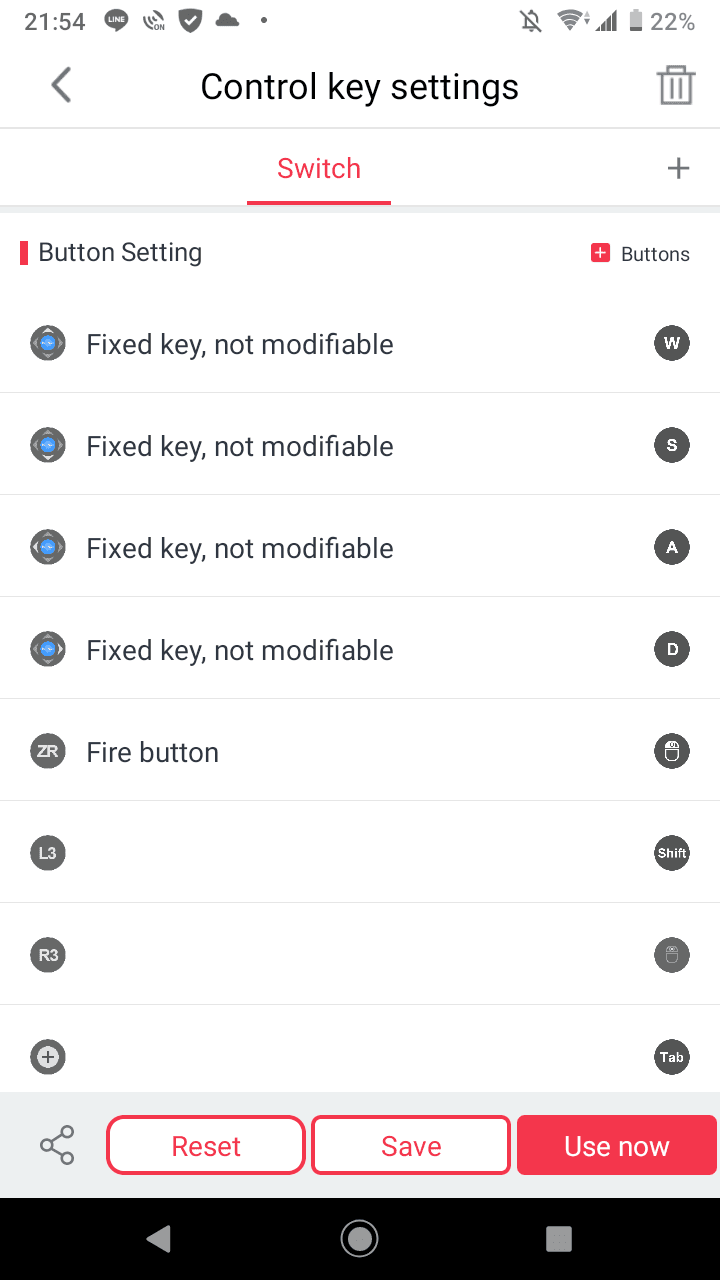Switch to the Switch tab
This screenshot has width=720, height=1280.
[319, 169]
